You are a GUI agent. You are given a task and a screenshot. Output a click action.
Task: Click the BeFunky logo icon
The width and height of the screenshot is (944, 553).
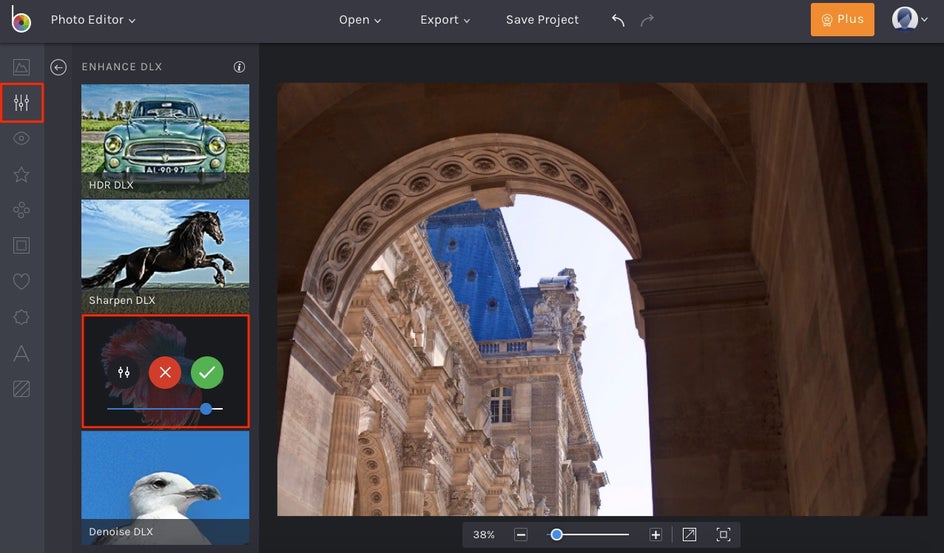[x=21, y=19]
